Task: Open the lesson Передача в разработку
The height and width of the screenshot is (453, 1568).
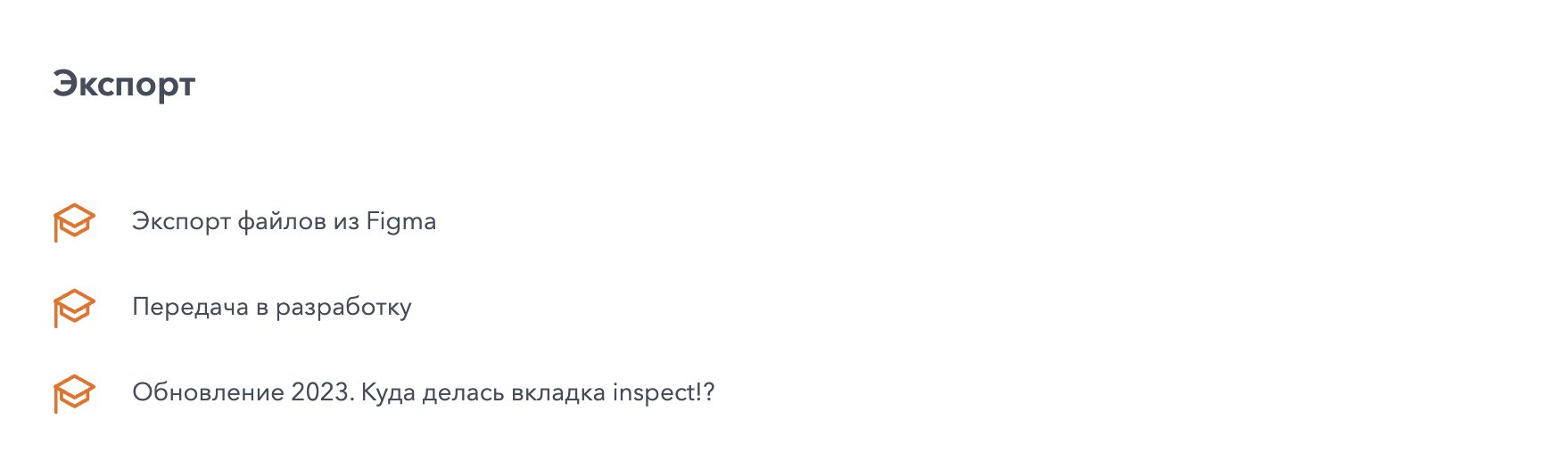Action: click(x=271, y=307)
